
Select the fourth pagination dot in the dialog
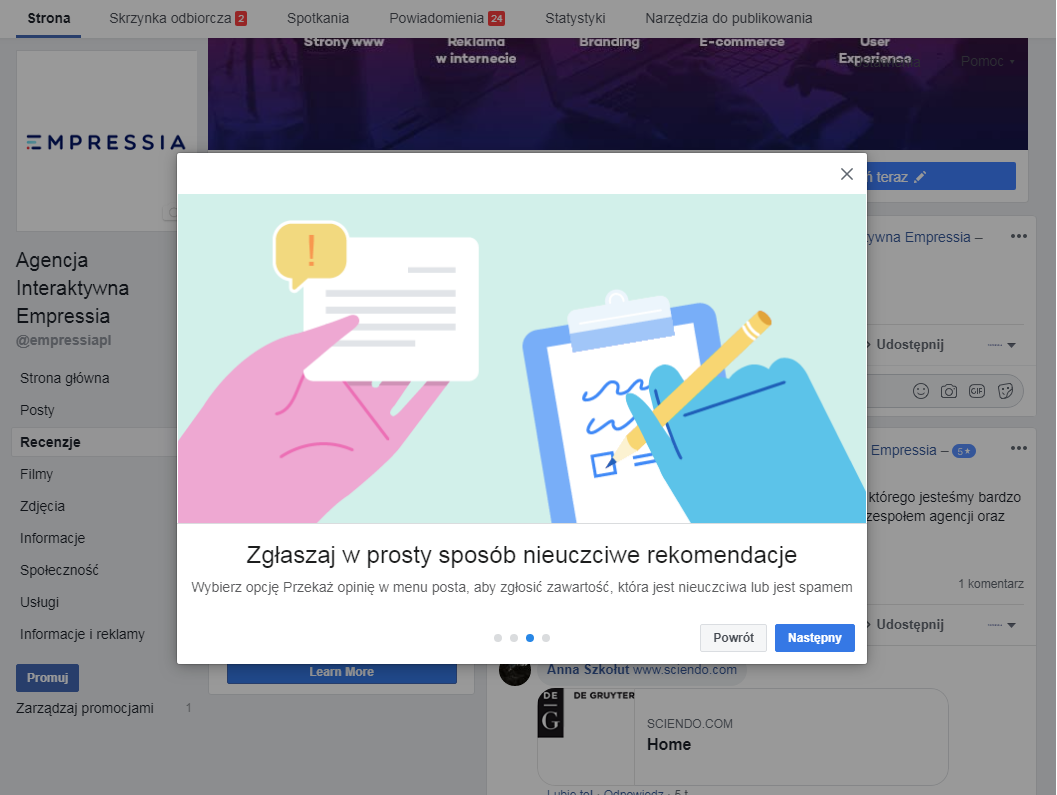(x=546, y=638)
